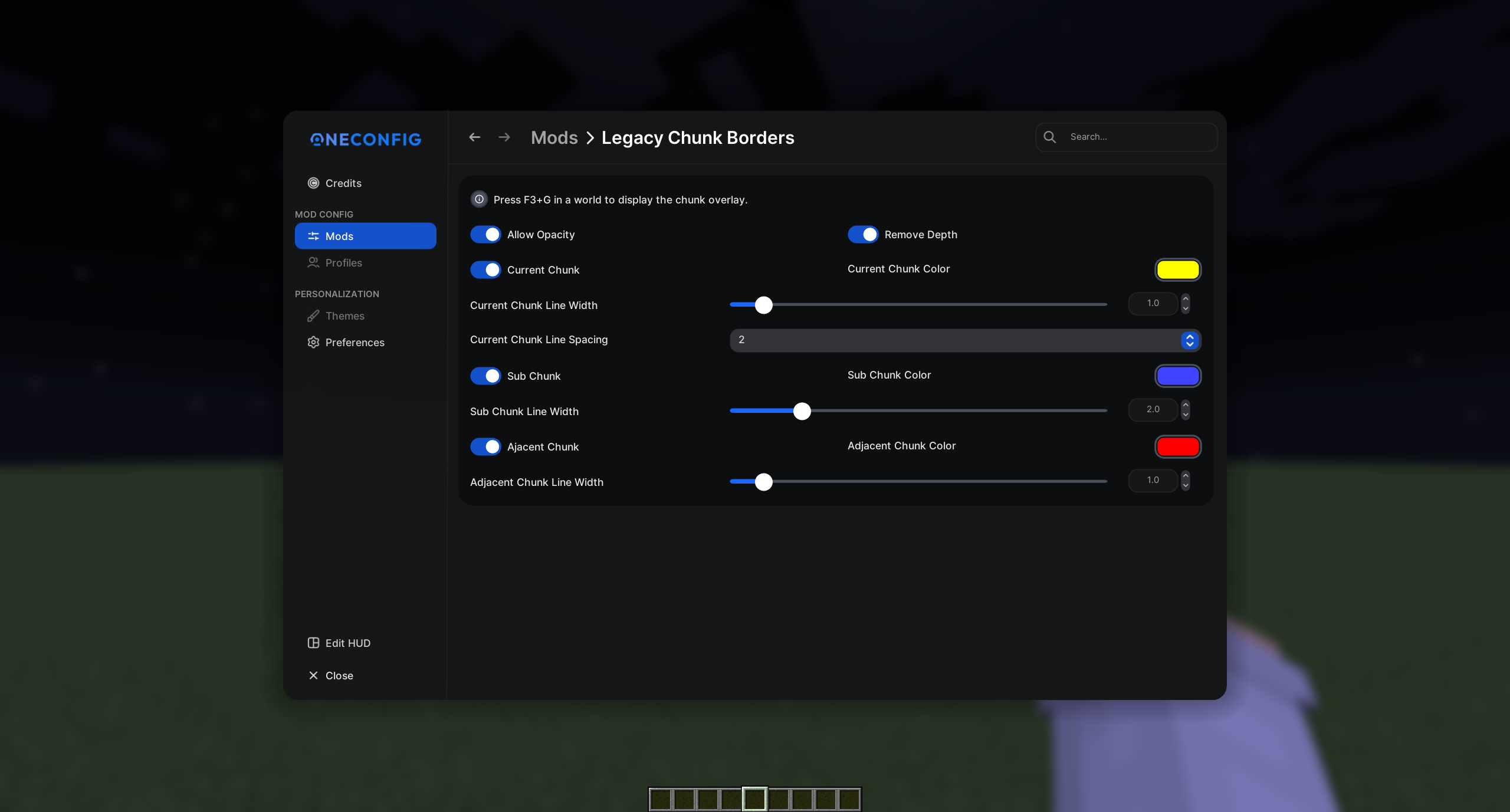This screenshot has width=1510, height=812.
Task: Click the Mods navigation icon
Action: (x=313, y=235)
